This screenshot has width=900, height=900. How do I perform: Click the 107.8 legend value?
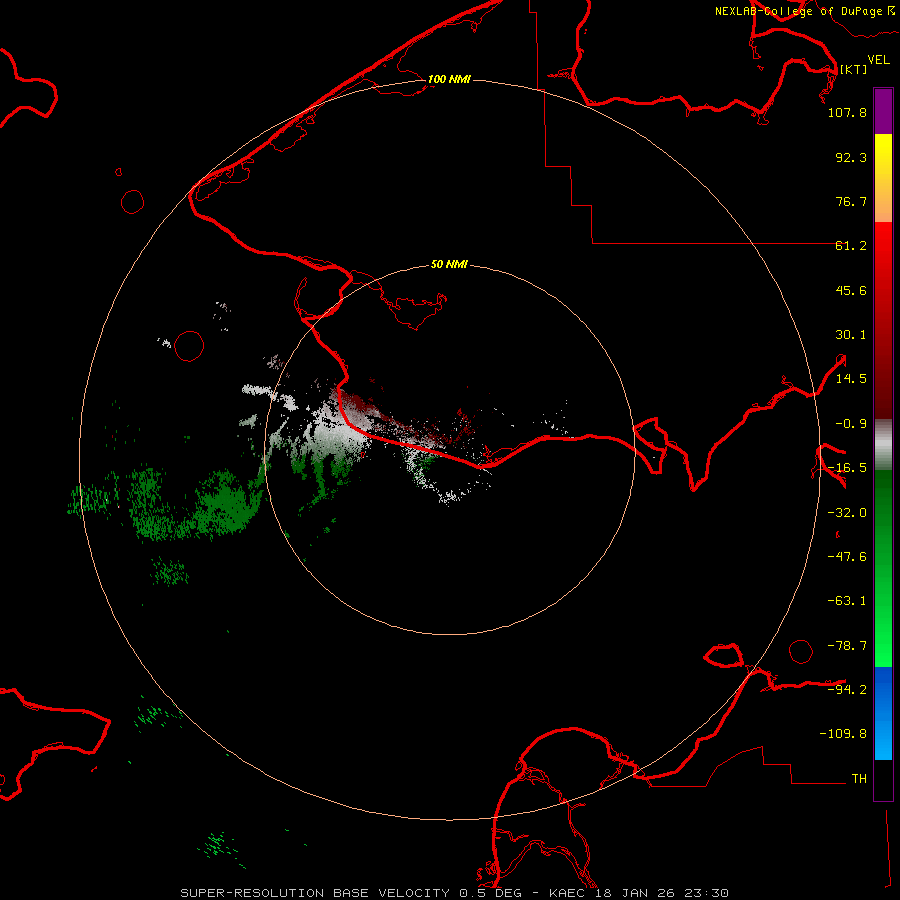847,112
